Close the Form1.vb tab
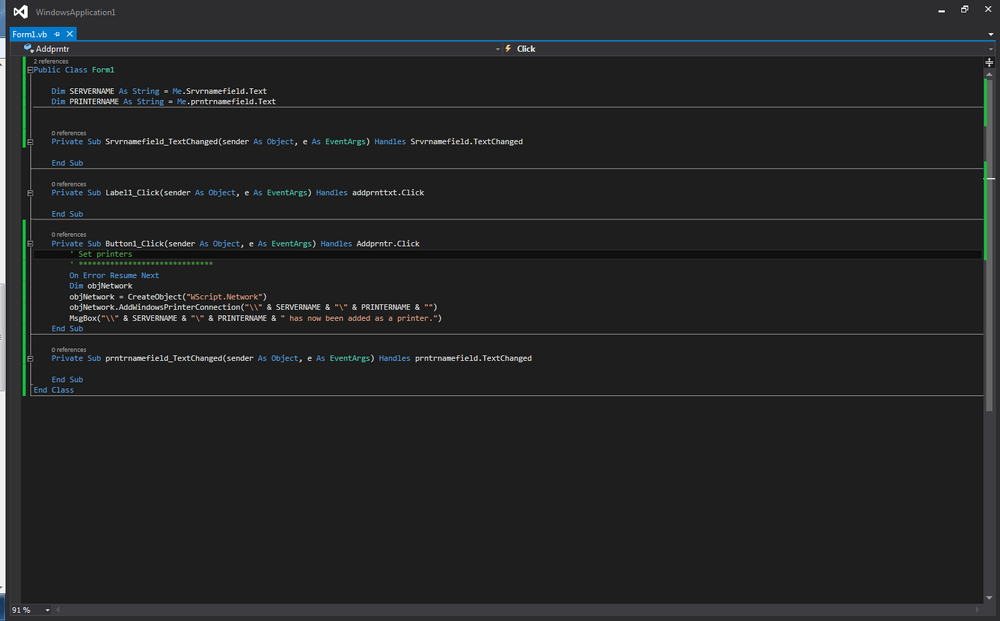This screenshot has width=1000, height=621. pos(70,34)
